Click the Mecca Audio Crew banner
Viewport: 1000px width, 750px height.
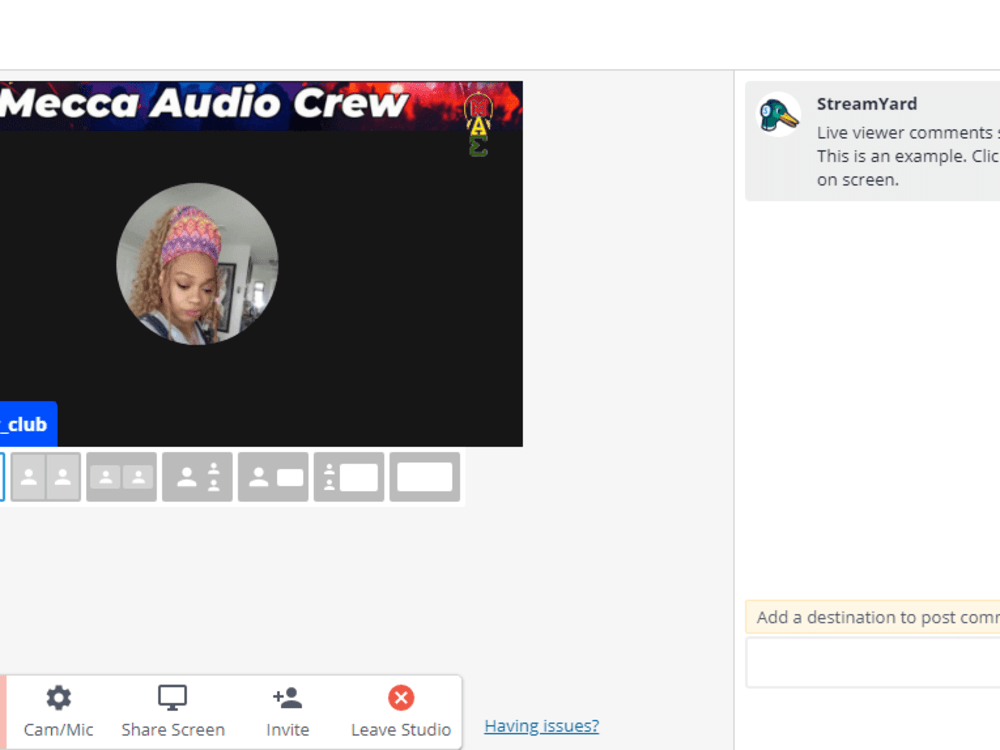coord(261,105)
